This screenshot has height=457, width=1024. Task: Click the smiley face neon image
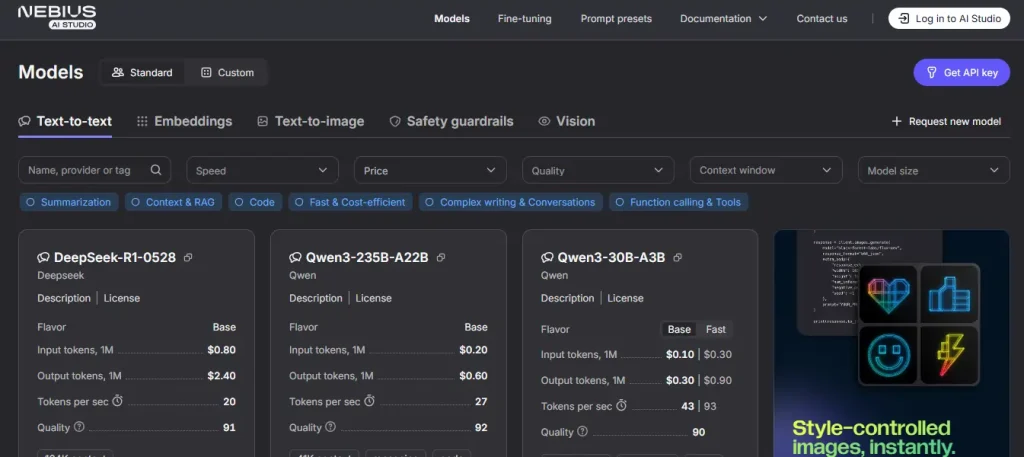click(888, 355)
